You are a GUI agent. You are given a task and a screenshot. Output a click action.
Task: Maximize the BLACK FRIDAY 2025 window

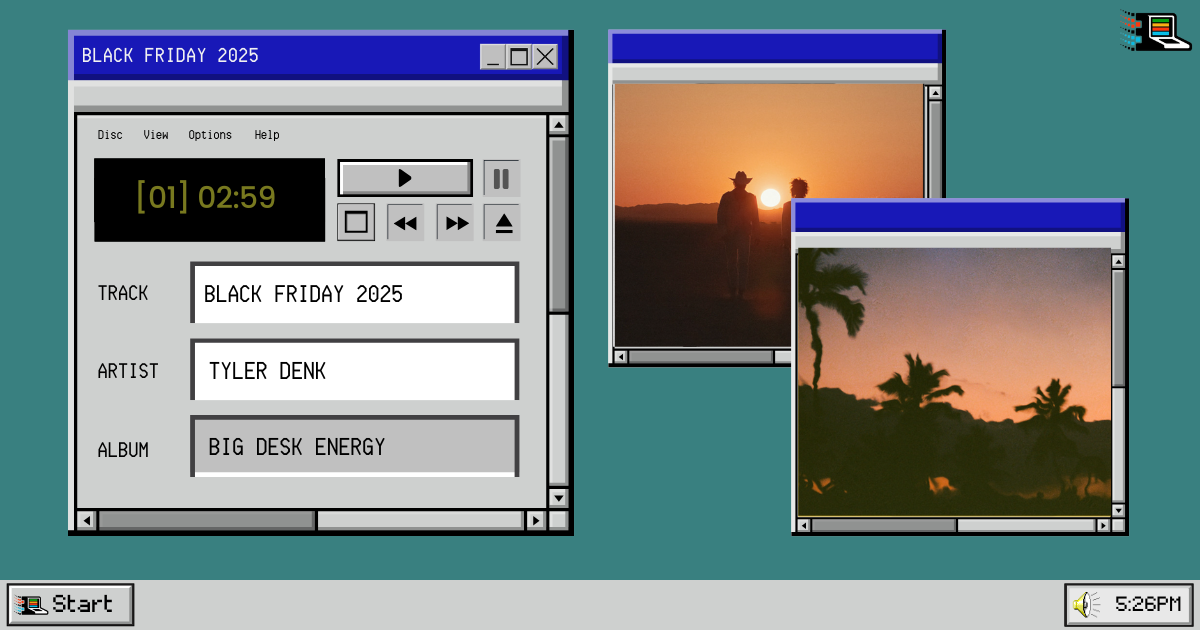pos(519,57)
